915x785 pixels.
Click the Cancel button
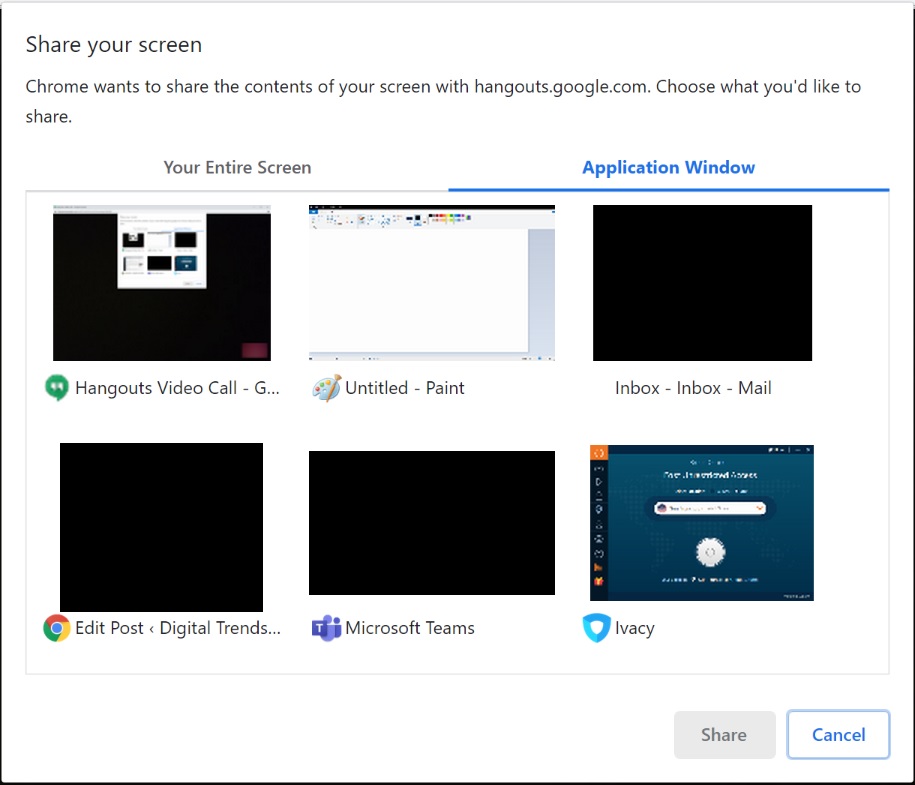pyautogui.click(x=838, y=734)
